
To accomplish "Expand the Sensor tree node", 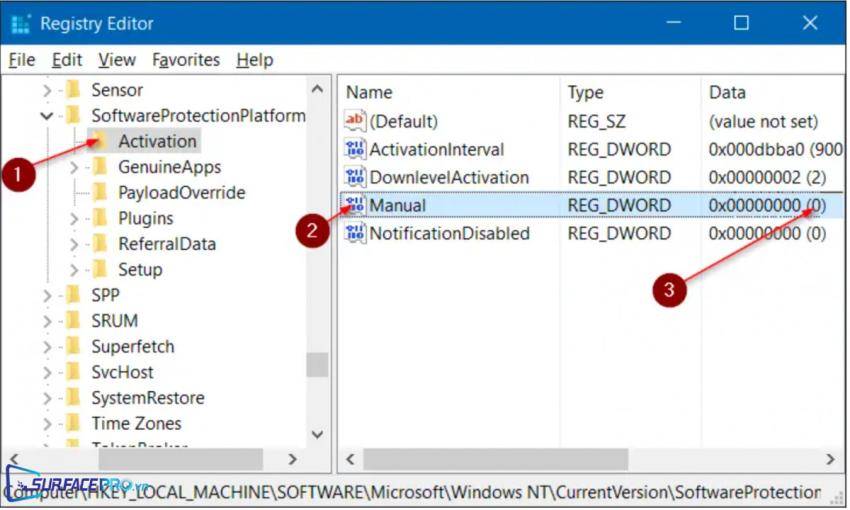I will pyautogui.click(x=47, y=90).
